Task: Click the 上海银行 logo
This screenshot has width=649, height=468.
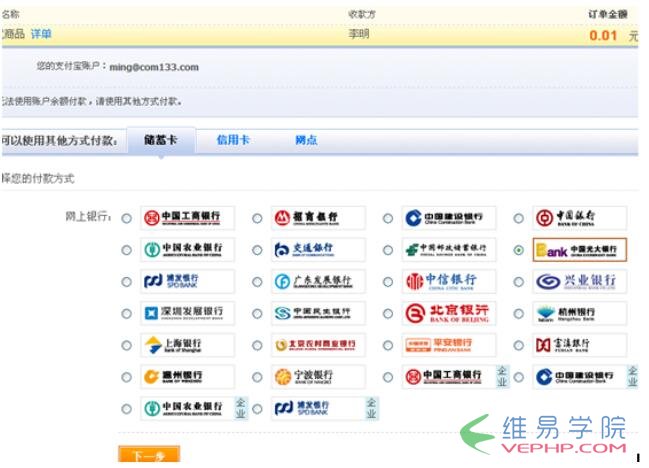Action: [187, 345]
